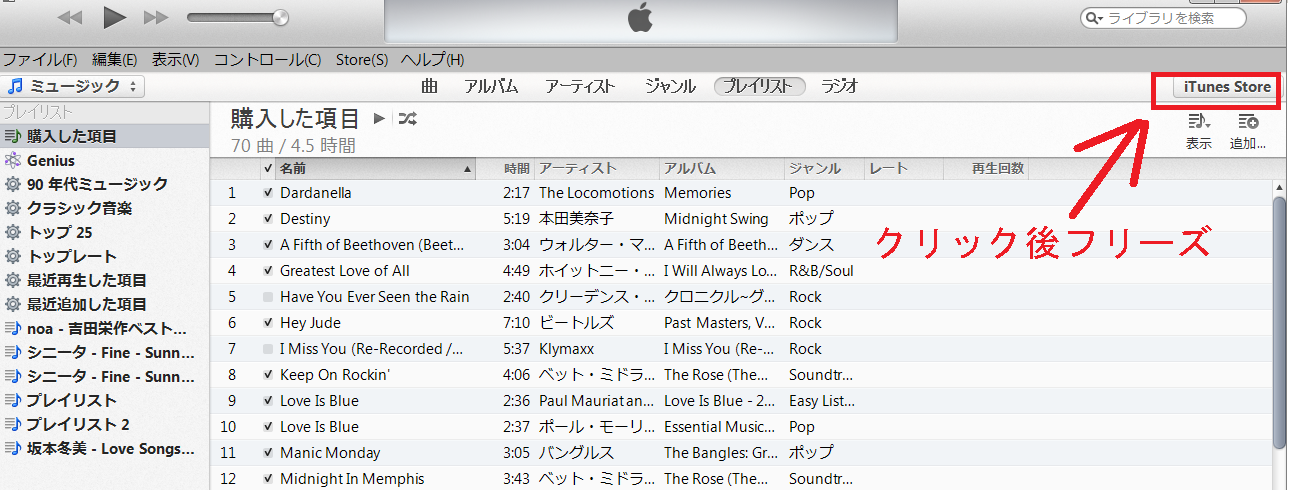
Task: Open the 90 年代ミュージック smart playlist
Action: (98, 184)
